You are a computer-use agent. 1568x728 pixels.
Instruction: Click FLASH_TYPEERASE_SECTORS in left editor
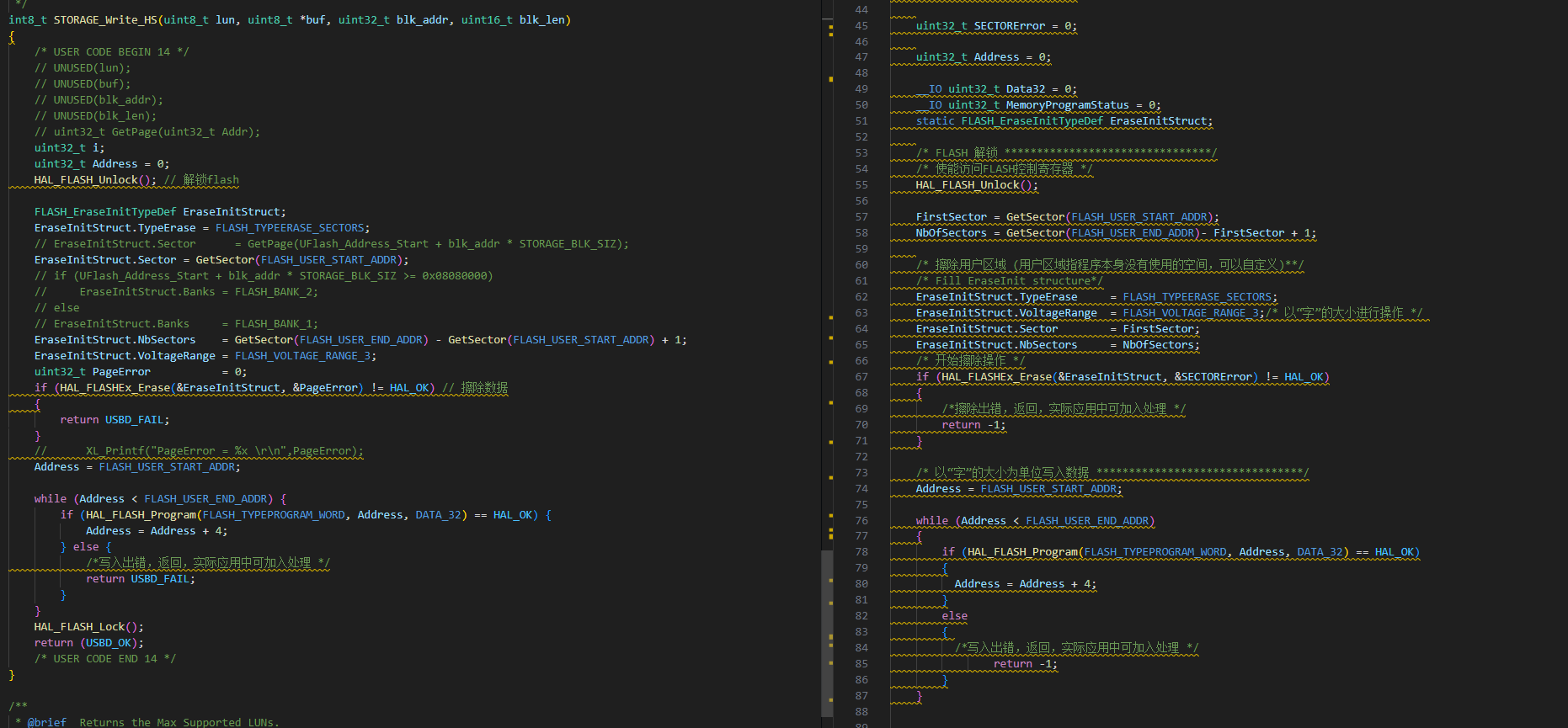coord(290,227)
